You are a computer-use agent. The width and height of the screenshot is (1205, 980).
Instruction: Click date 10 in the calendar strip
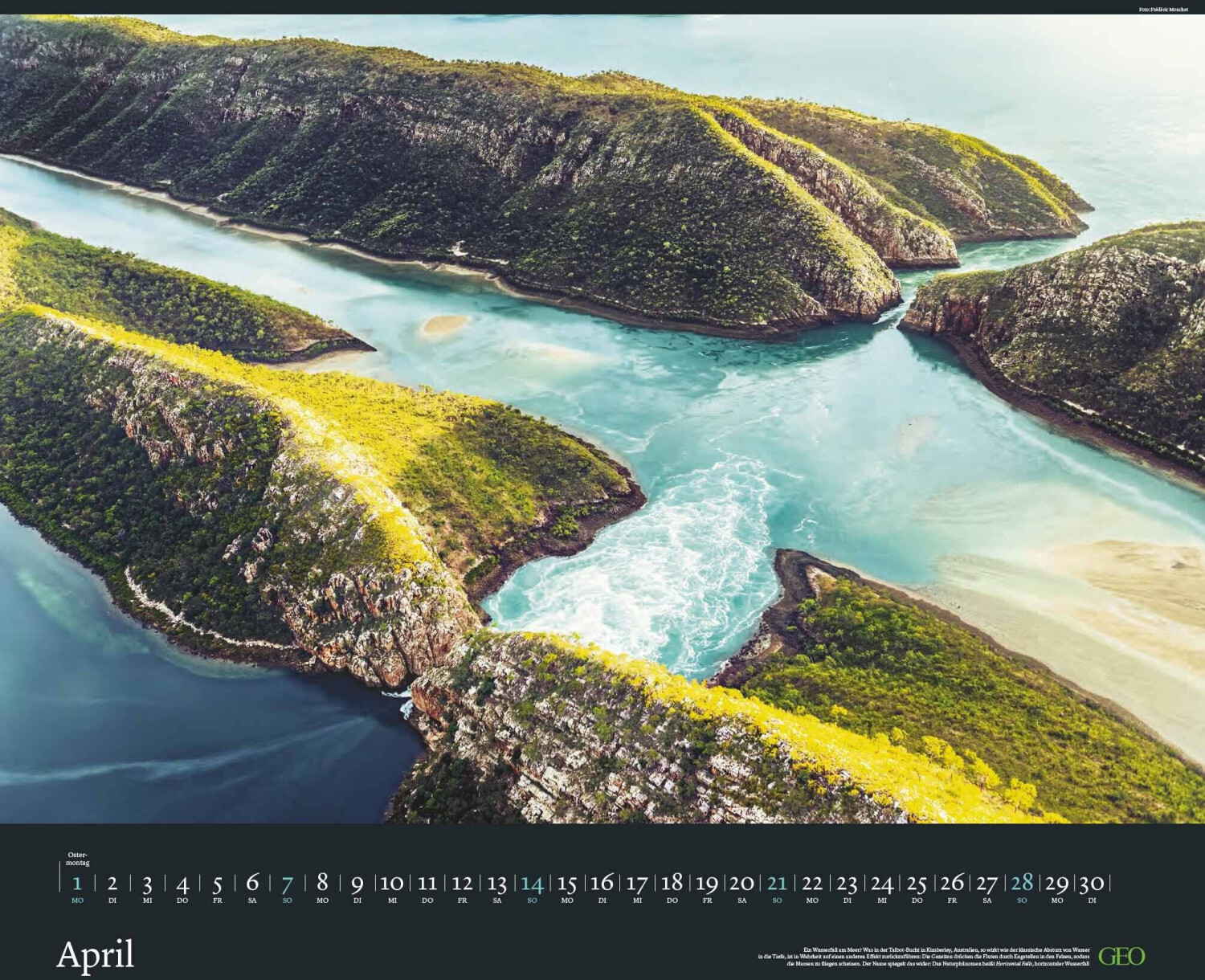(391, 884)
